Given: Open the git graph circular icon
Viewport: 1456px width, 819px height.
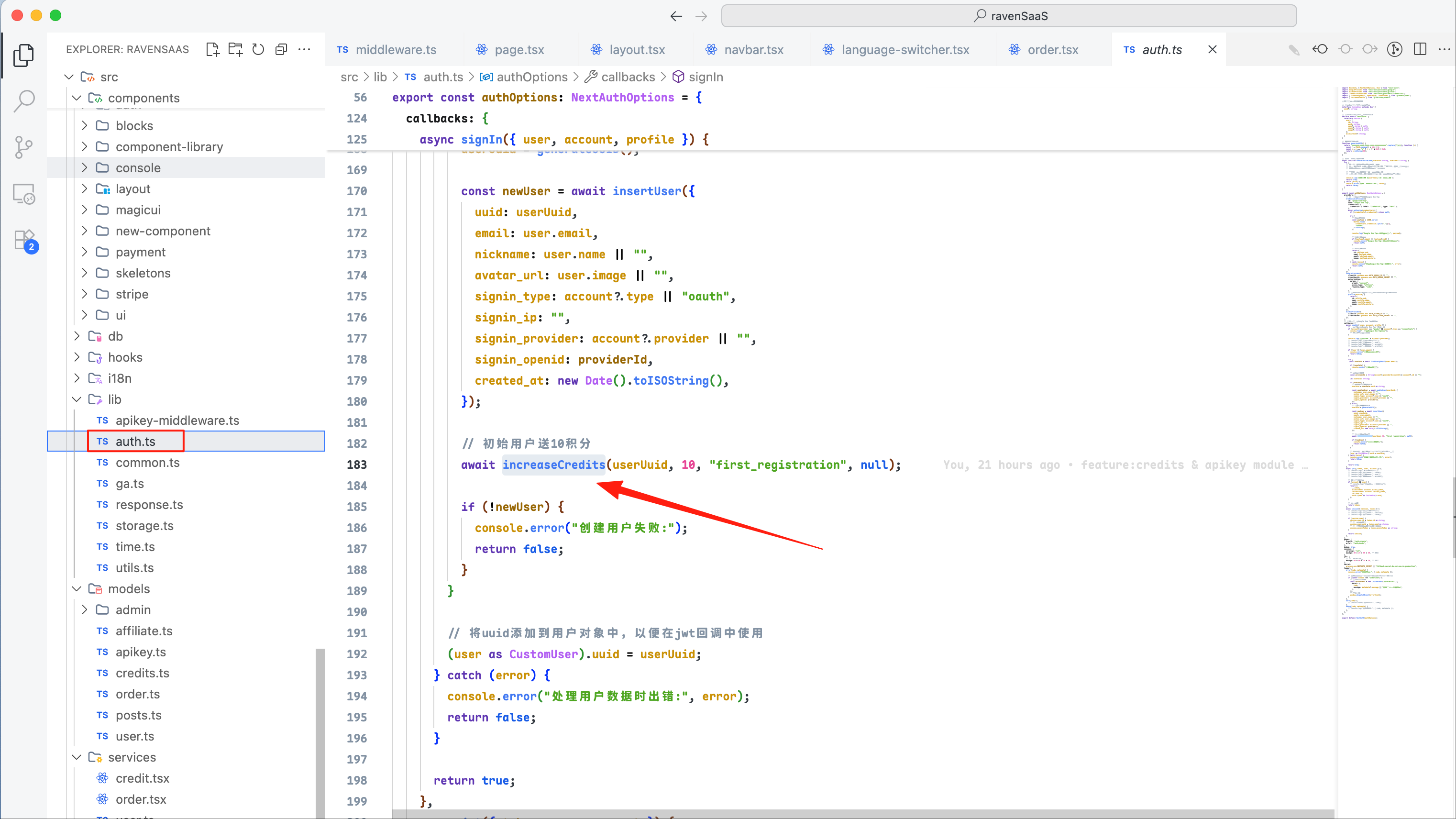Looking at the screenshot, I should [1395, 50].
